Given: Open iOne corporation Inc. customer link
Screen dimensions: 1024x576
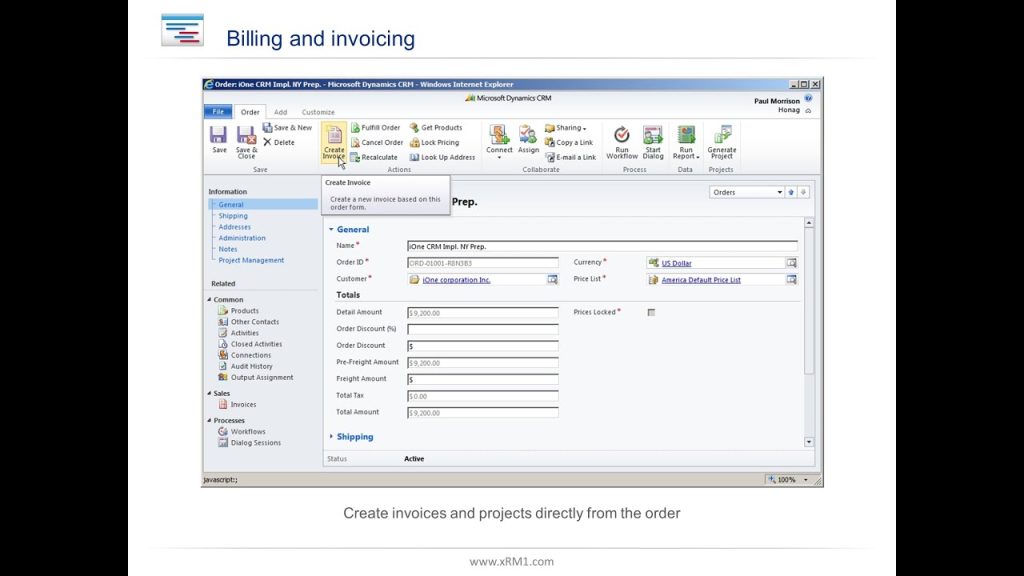Looking at the screenshot, I should pyautogui.click(x=456, y=280).
